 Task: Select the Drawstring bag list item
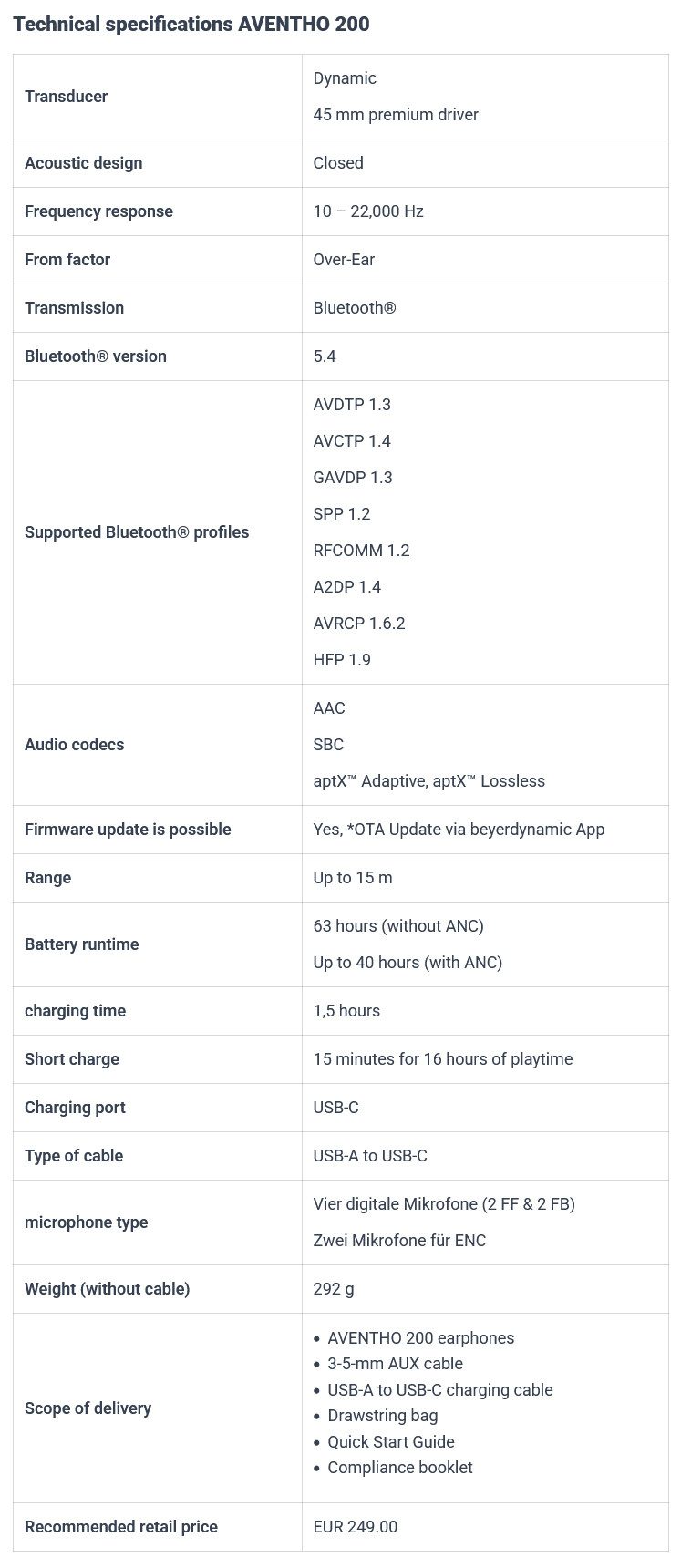point(382,1416)
